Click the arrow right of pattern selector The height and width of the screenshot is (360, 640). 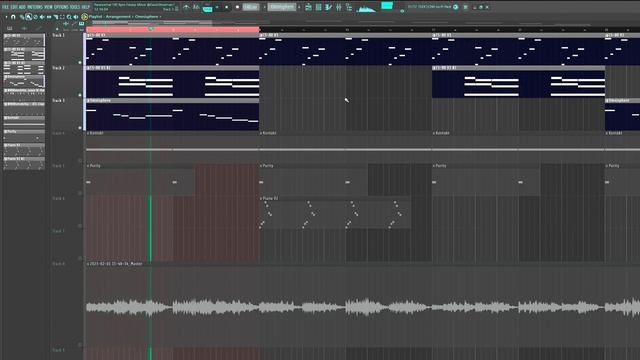coord(299,7)
